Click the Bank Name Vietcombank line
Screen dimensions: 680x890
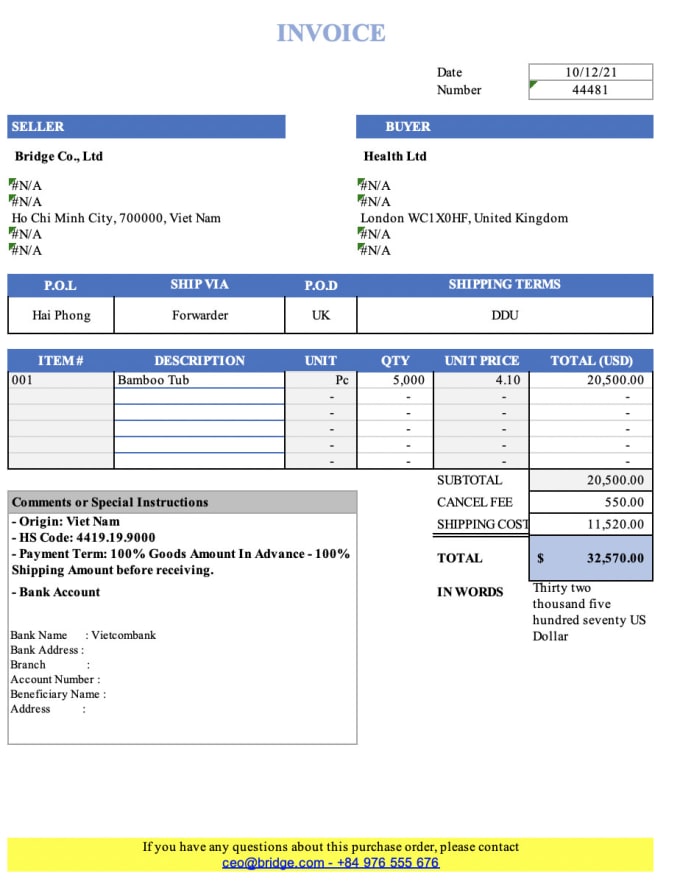83,635
